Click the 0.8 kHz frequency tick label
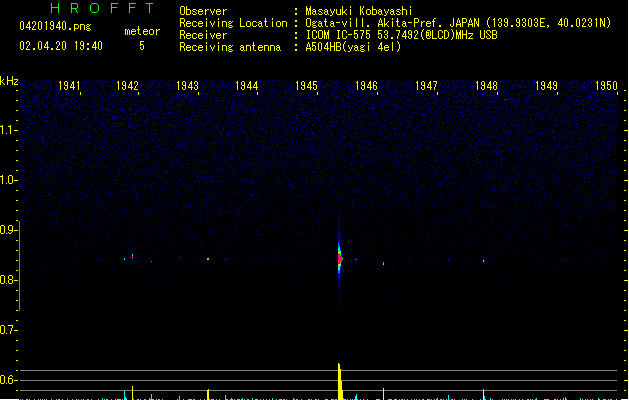Image resolution: width=629 pixels, height=400 pixels. tap(8, 280)
